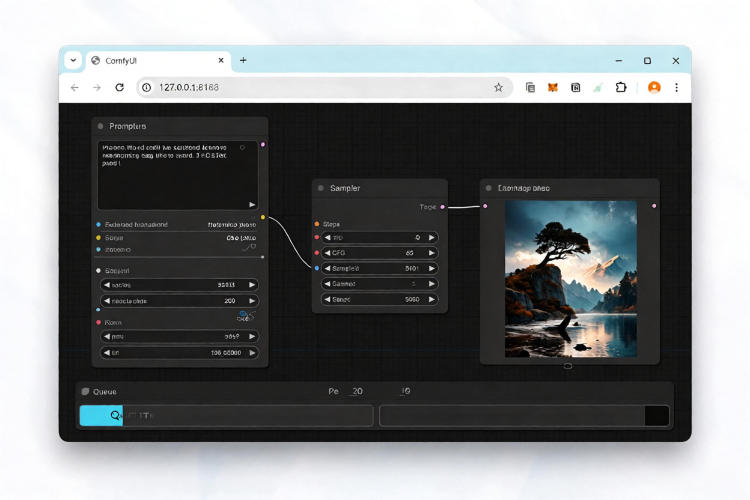Select the white input port in Prompters node
This screenshot has width=750, height=500.
[x=99, y=271]
